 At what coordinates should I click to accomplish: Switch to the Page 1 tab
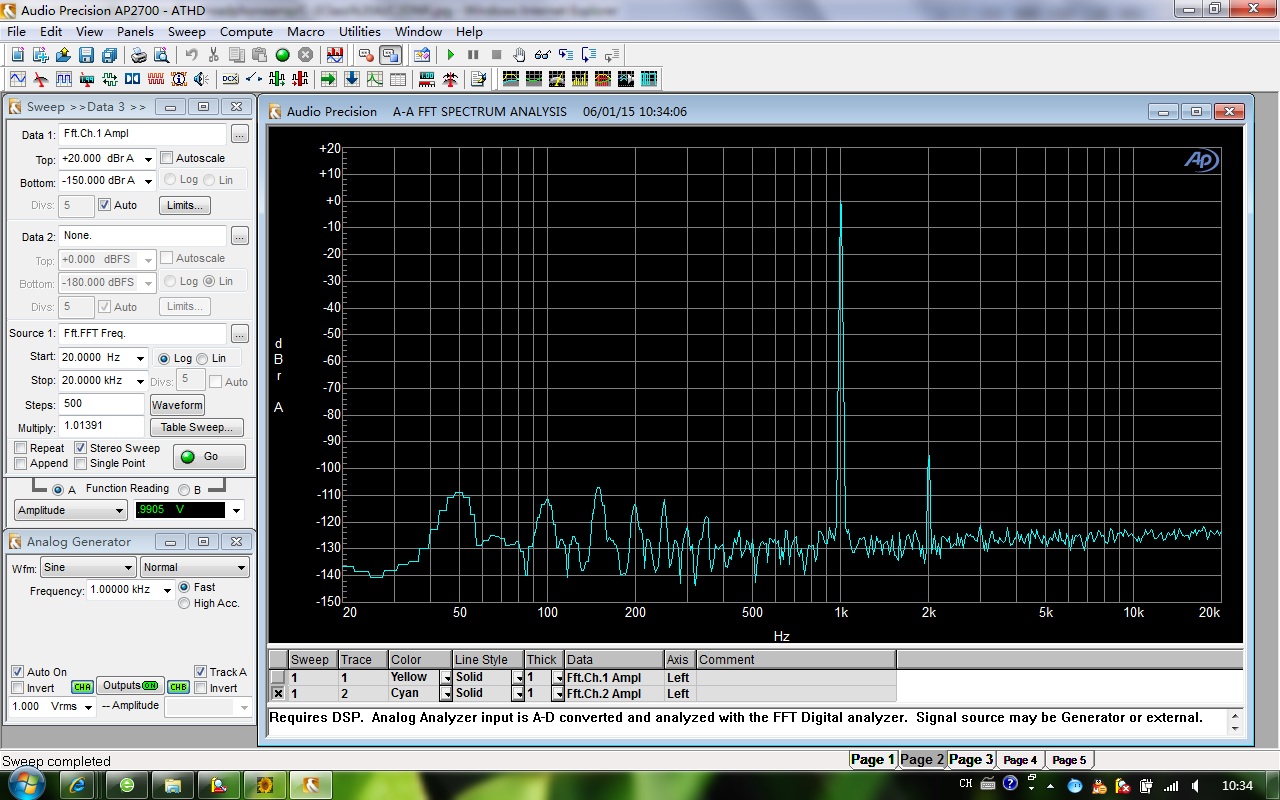(872, 759)
